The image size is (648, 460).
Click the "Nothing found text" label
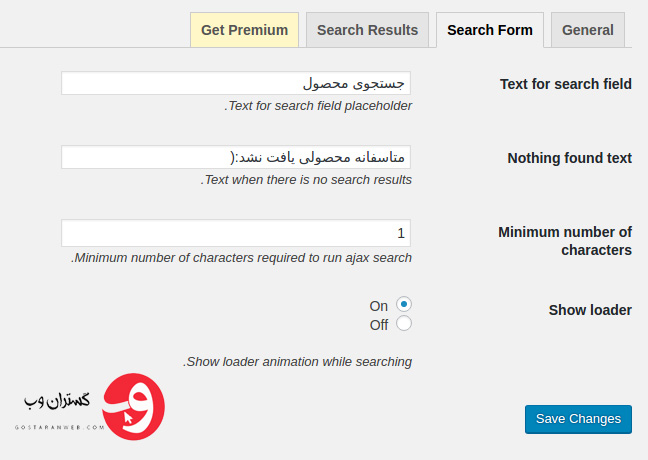(x=569, y=158)
